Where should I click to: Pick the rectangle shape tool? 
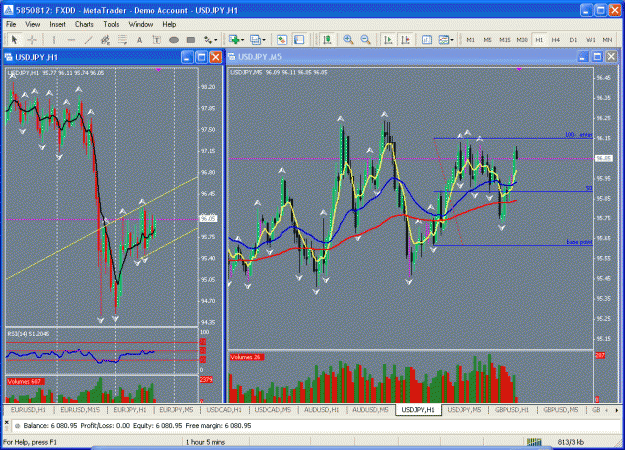pos(191,40)
